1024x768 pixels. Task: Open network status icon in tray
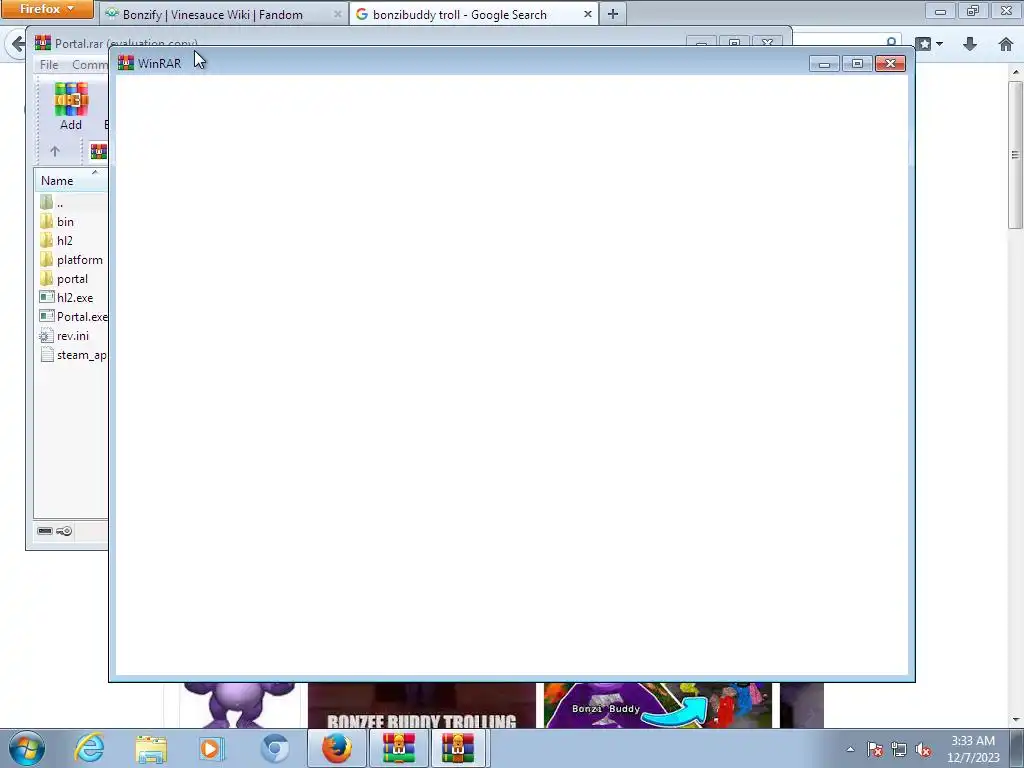[x=899, y=749]
